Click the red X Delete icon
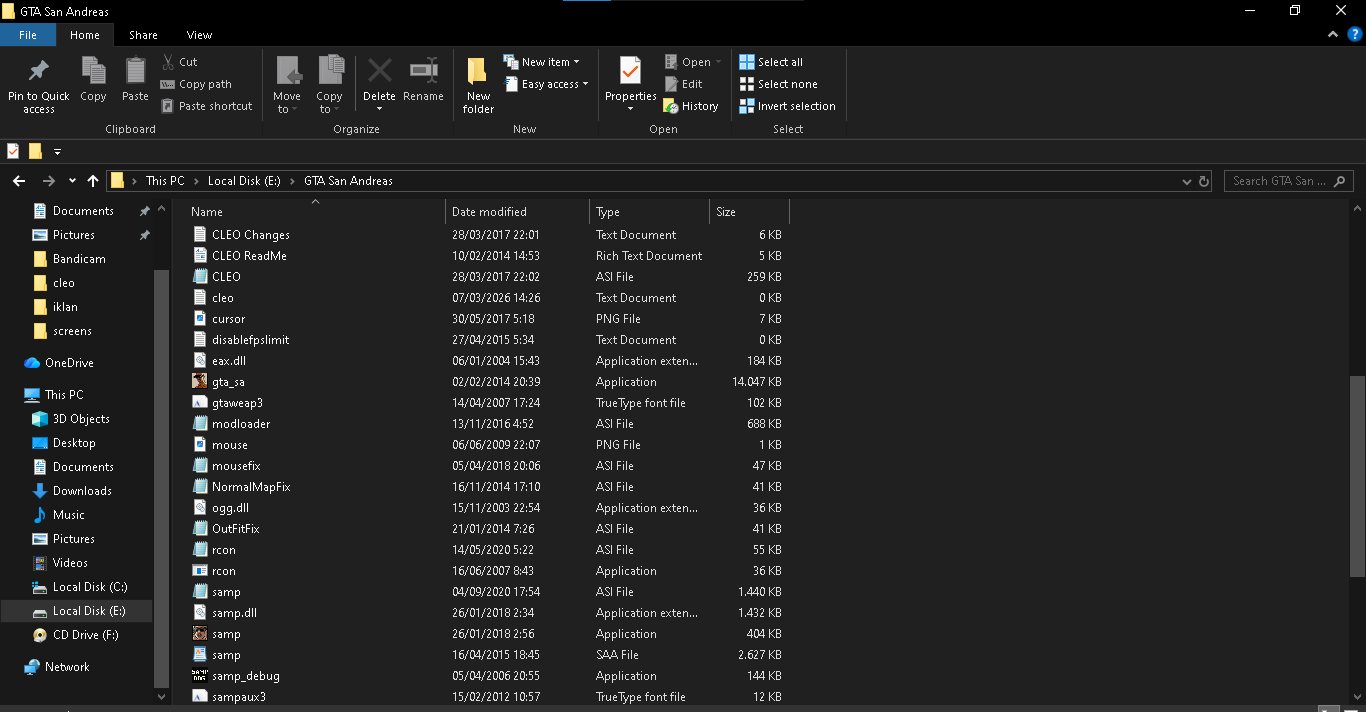The image size is (1366, 712). click(379, 71)
